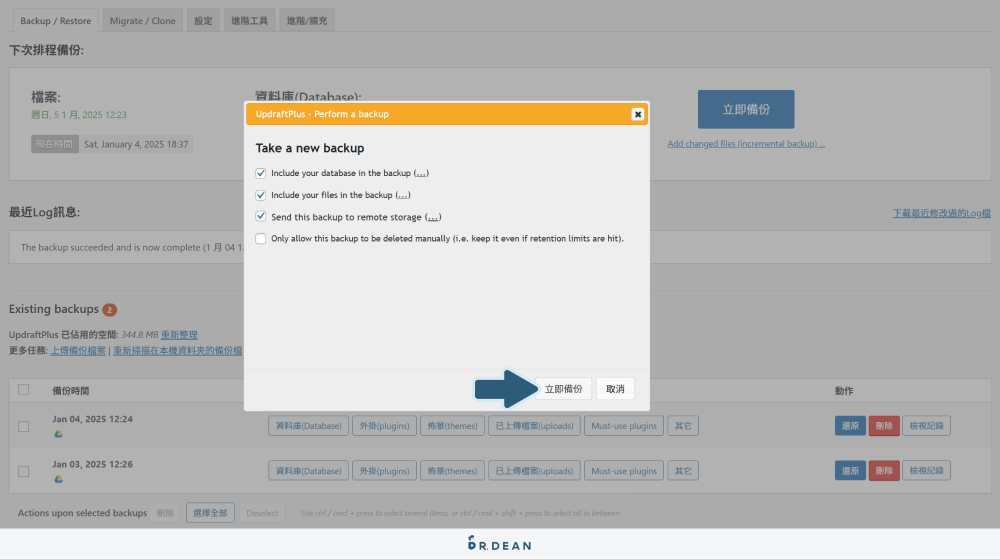This screenshot has height=559, width=1000.
Task: Select the Jan 03, 2025 12:26 backup checkbox
Action: click(x=24, y=472)
